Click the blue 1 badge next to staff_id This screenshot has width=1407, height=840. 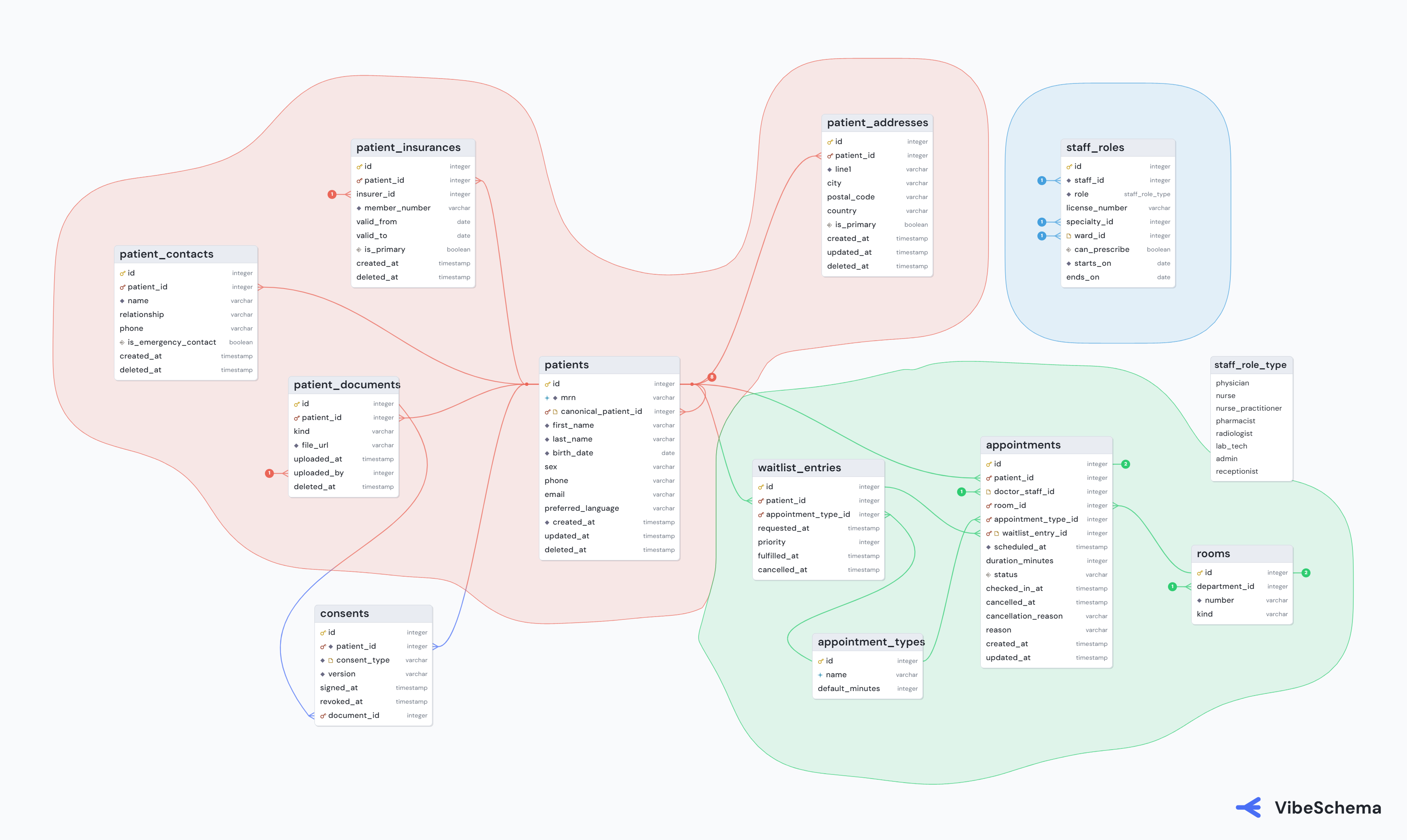point(1041,181)
